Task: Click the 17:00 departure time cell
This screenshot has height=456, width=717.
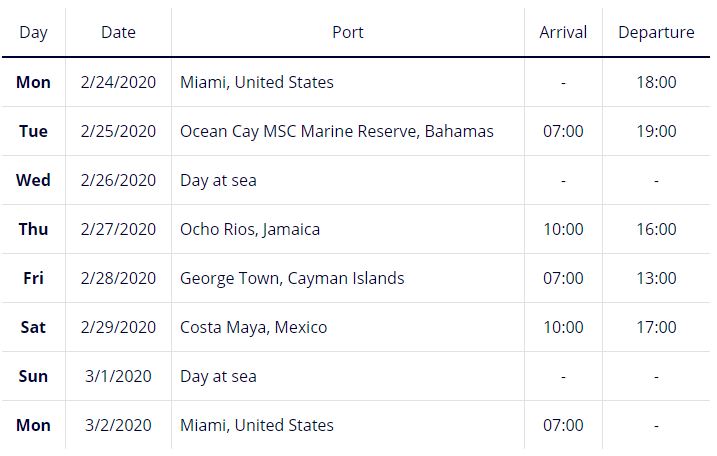Action: [656, 327]
